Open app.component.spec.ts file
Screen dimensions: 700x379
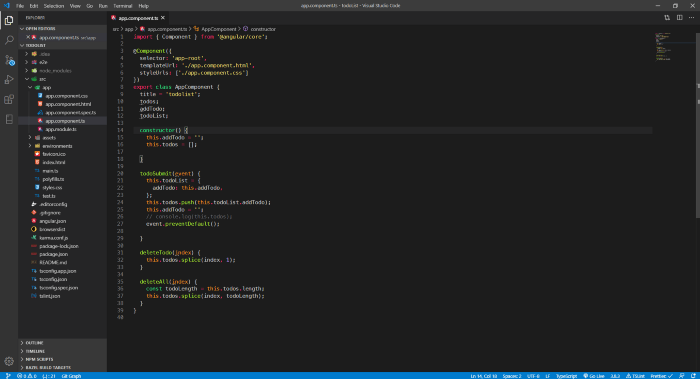(x=71, y=112)
